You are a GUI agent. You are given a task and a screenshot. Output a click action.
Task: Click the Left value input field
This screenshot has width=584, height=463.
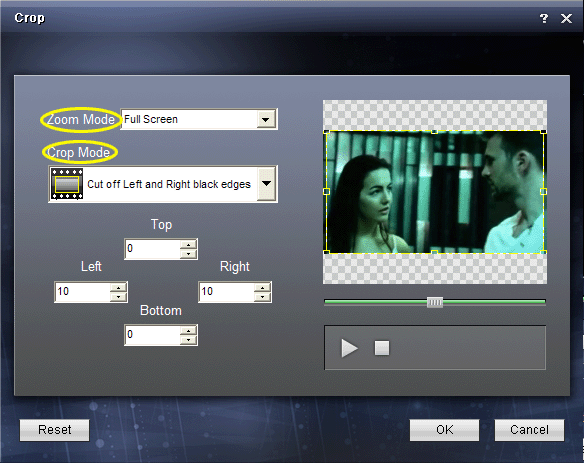pyautogui.click(x=82, y=292)
